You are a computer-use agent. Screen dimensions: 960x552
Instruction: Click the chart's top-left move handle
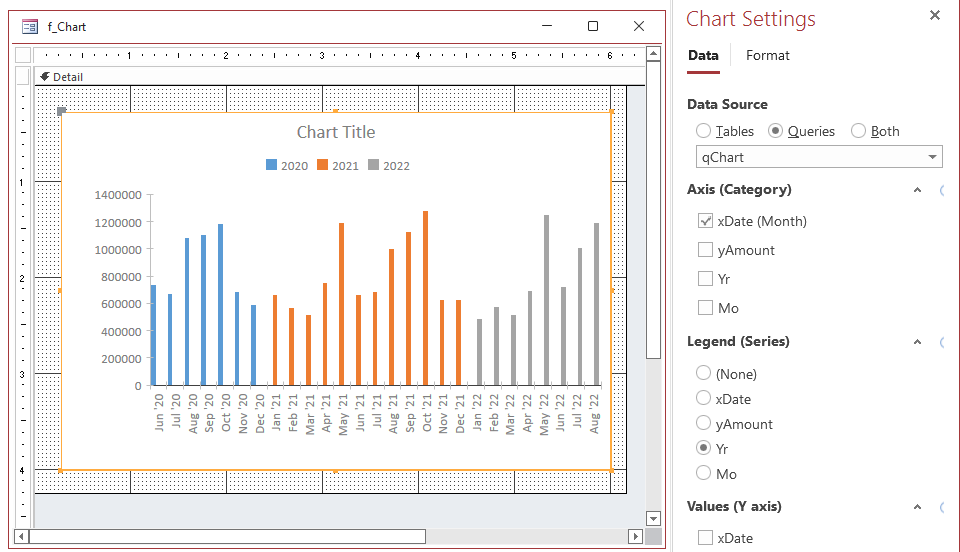pyautogui.click(x=62, y=112)
